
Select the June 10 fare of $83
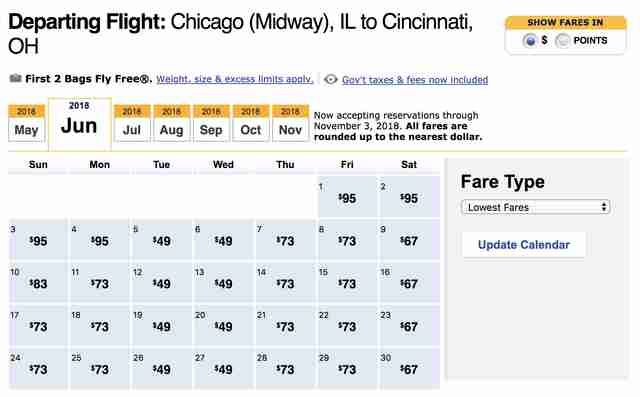pyautogui.click(x=38, y=283)
